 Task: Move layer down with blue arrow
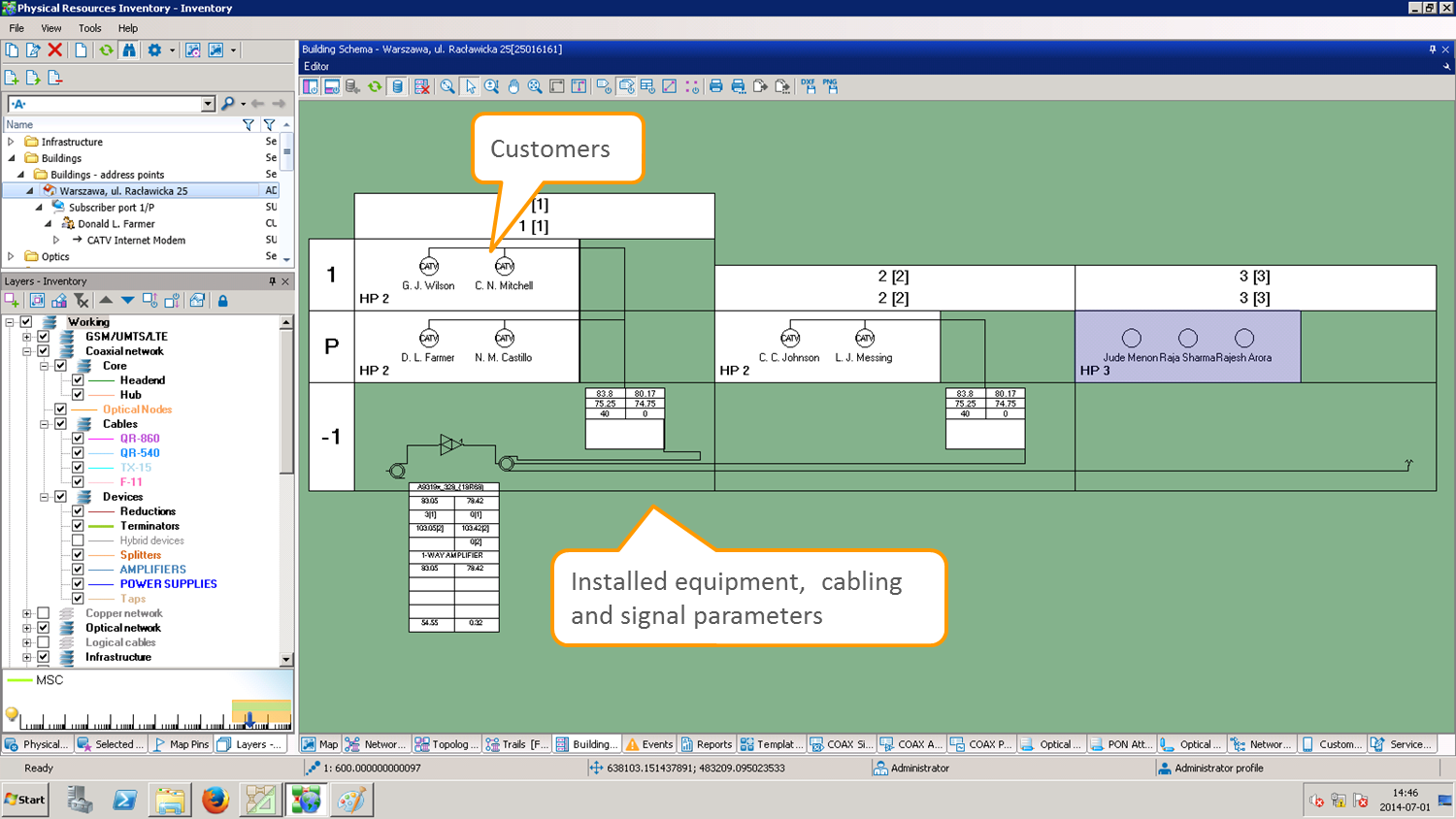coord(127,301)
